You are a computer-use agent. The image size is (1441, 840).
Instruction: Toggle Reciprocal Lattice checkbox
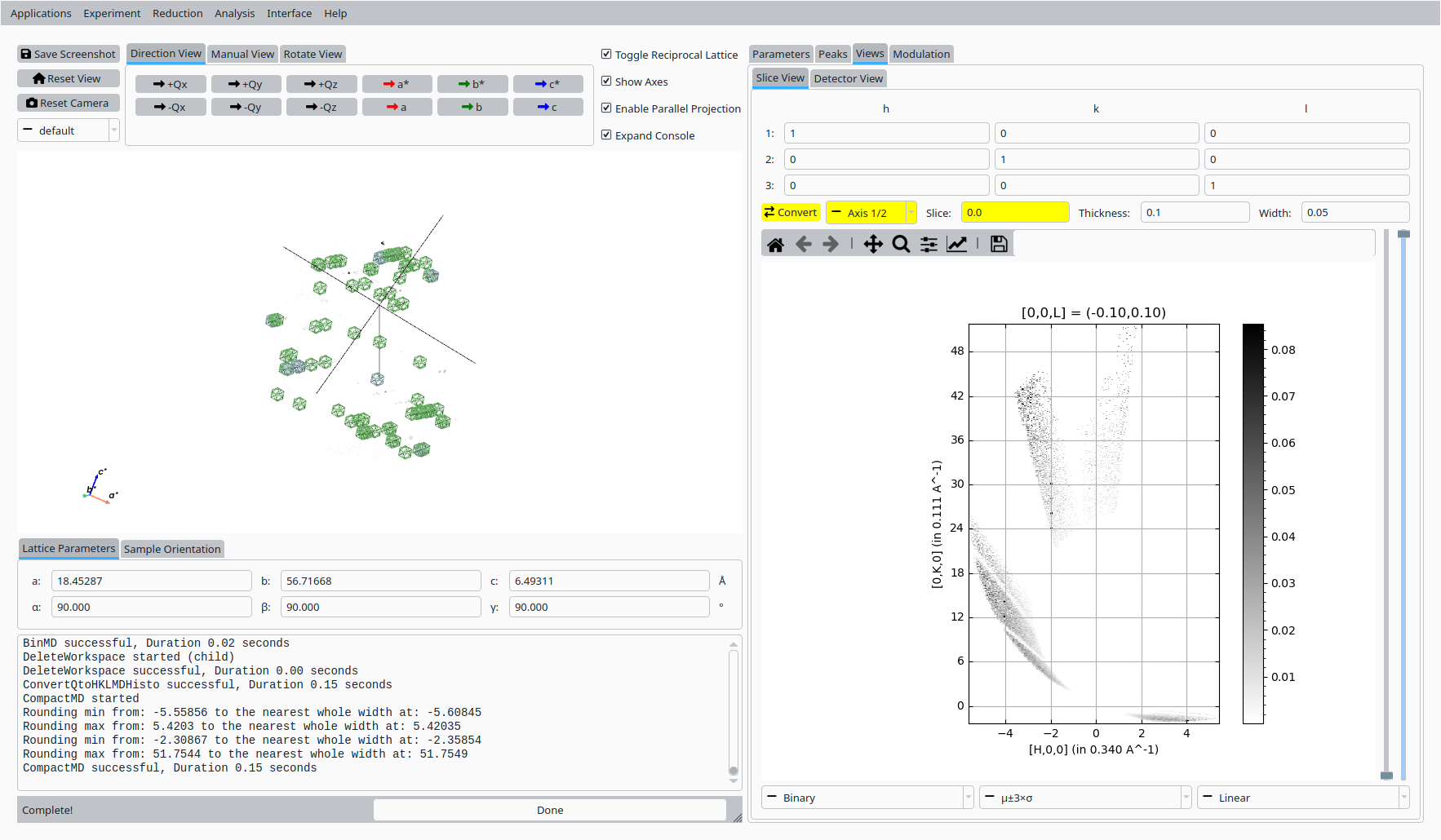pos(606,55)
